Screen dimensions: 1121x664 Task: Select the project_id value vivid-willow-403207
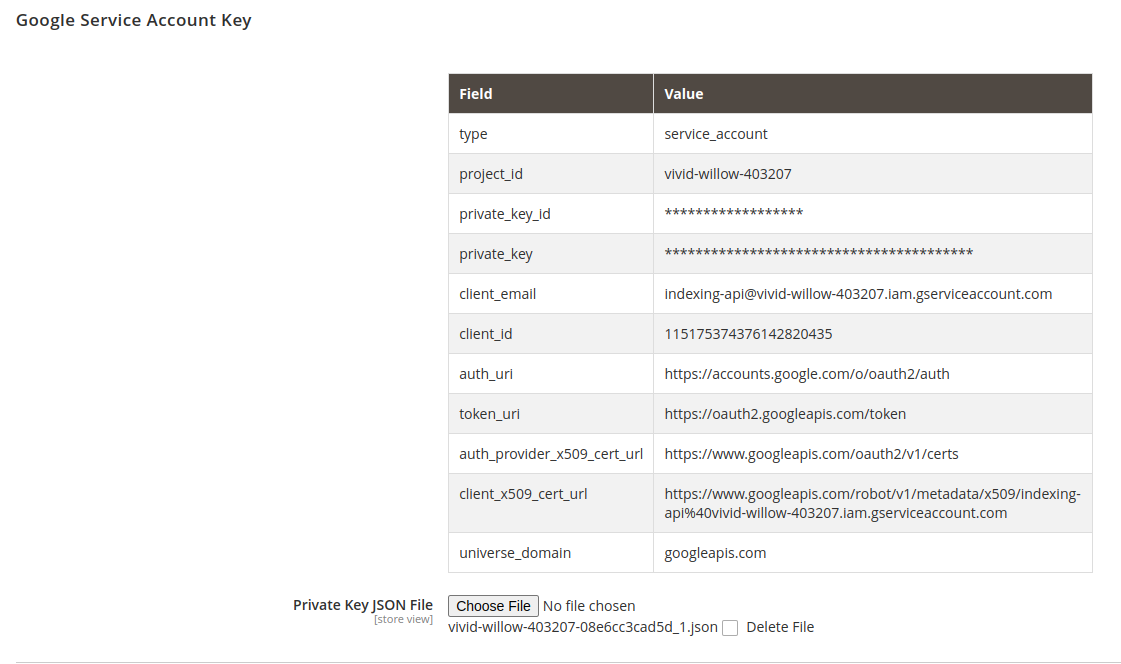click(x=728, y=174)
